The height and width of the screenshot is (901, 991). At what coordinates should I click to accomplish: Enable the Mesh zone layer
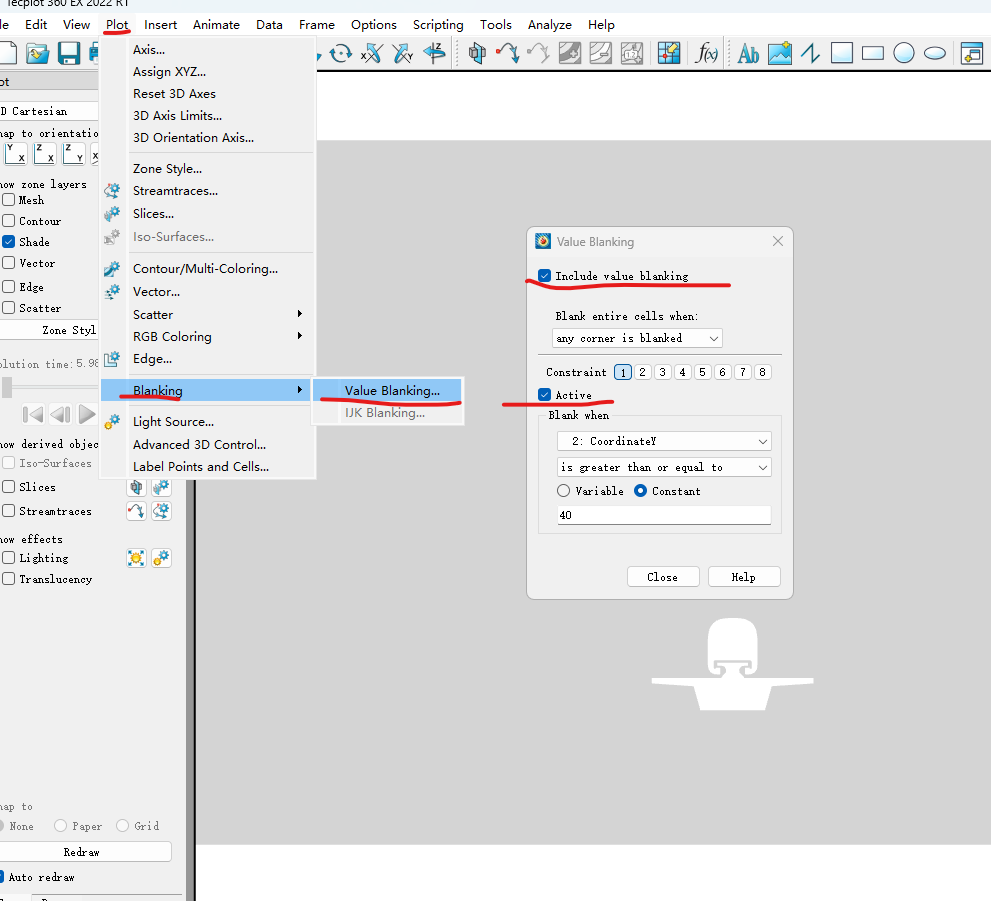click(x=9, y=200)
